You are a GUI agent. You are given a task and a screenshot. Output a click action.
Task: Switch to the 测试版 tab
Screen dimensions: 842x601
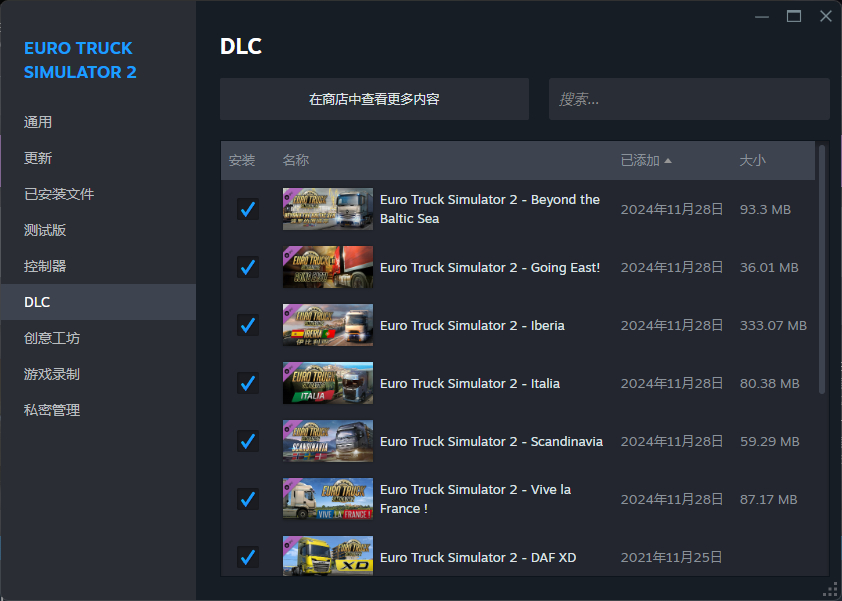coord(98,230)
